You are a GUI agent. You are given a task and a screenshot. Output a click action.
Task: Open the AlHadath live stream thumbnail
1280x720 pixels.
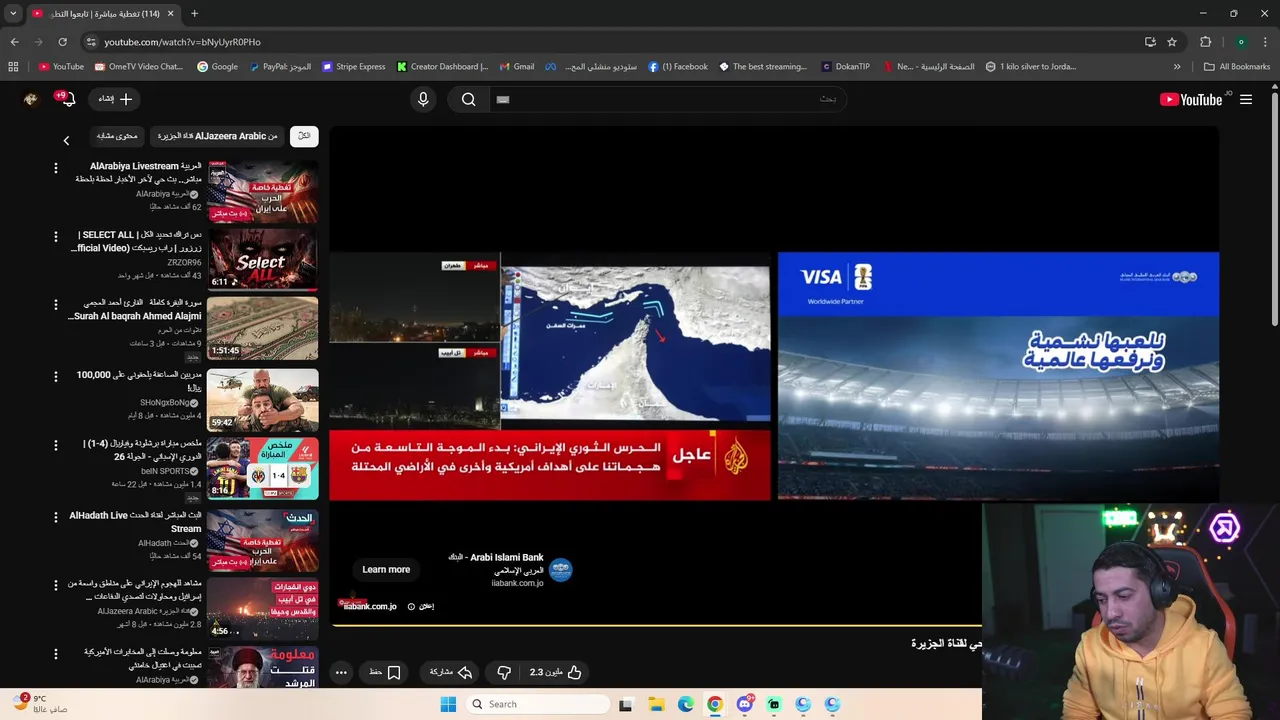(263, 539)
